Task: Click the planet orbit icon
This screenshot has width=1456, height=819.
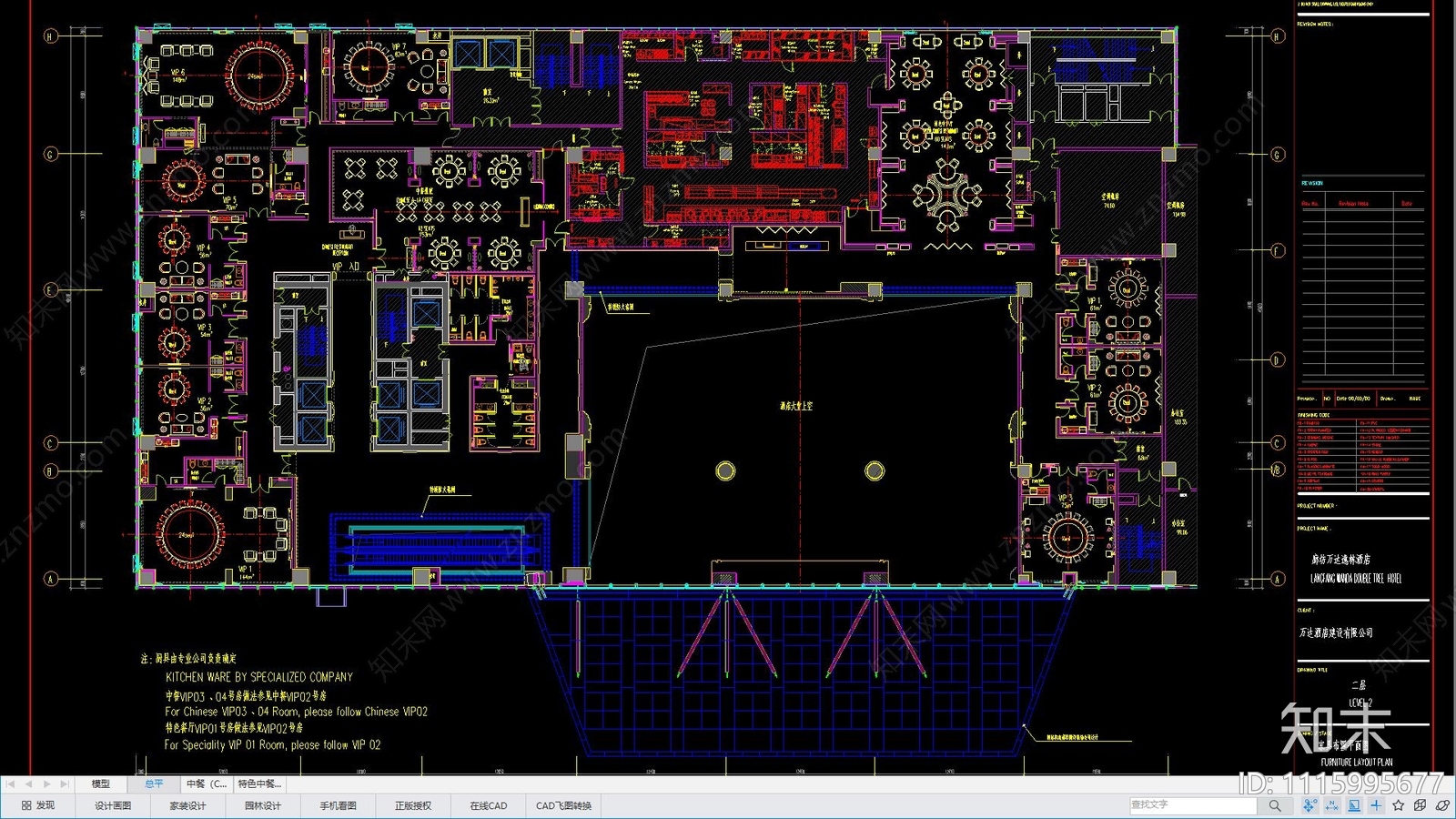Action: click(1442, 805)
